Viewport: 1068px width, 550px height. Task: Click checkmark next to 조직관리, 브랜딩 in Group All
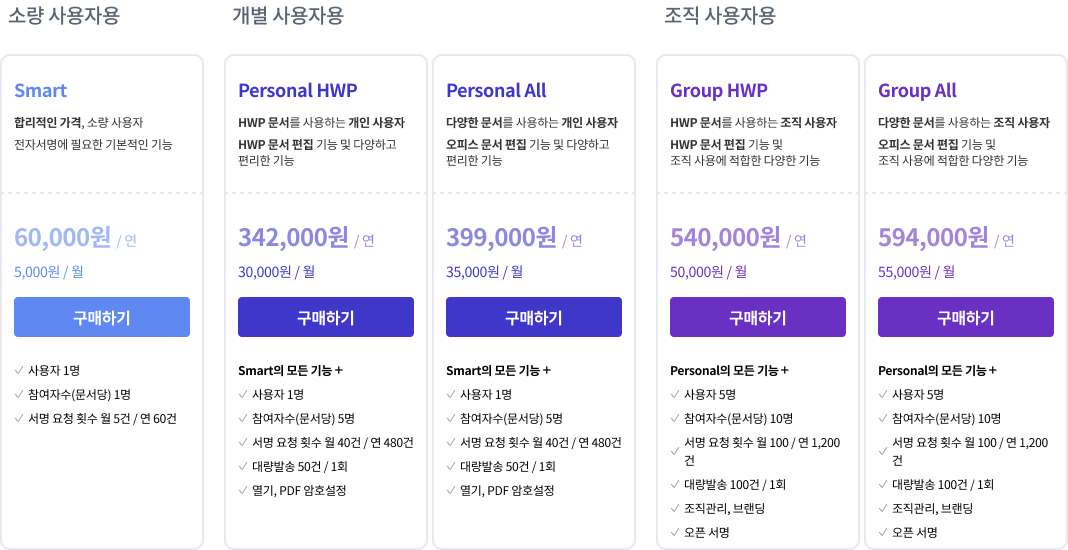(883, 509)
